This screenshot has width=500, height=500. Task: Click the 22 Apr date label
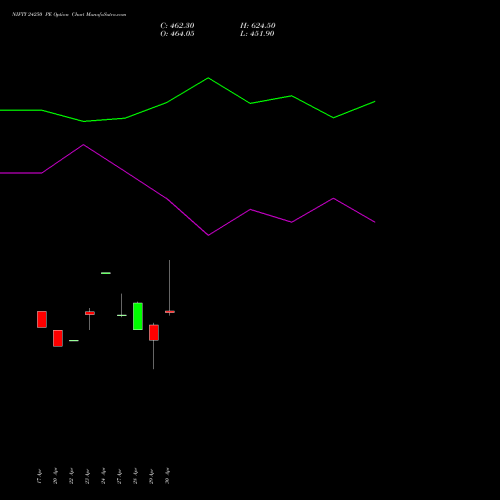tap(71, 476)
